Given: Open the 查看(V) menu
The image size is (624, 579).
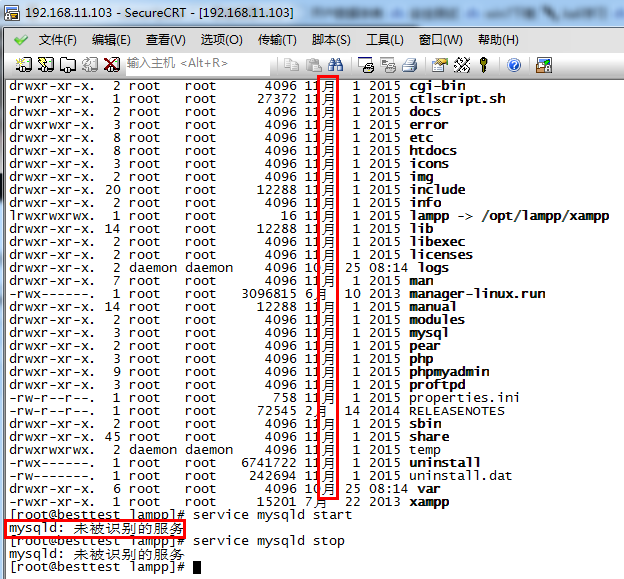Looking at the screenshot, I should pos(166,40).
